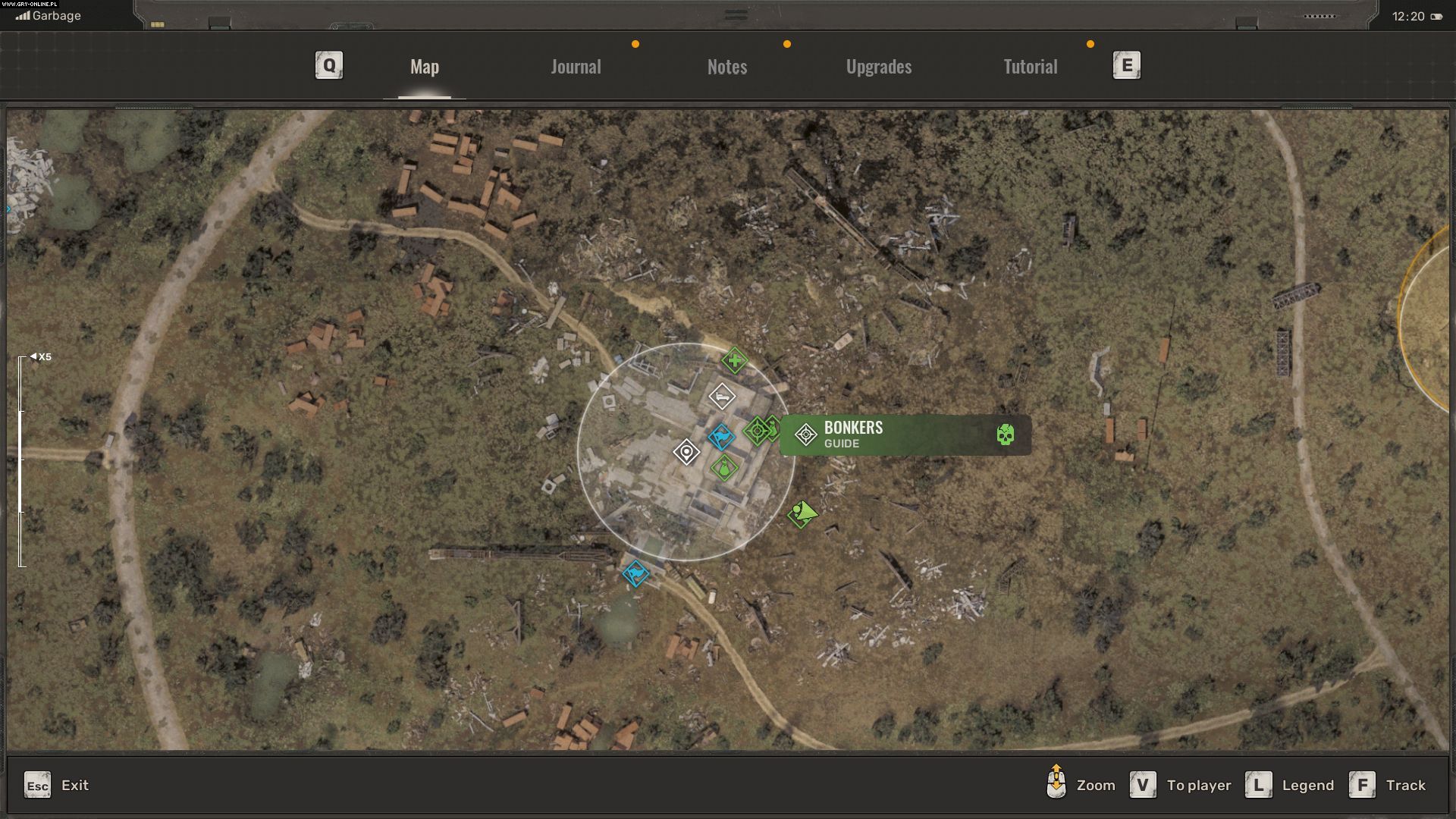Select blue flag marker inside base
Image resolution: width=1456 pixels, height=819 pixels.
[x=720, y=437]
